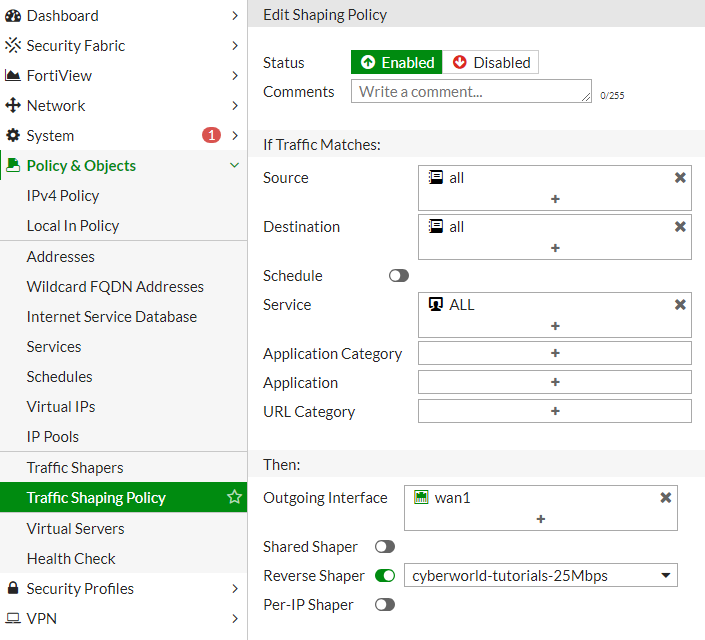Click the Network arrows icon

click(13, 106)
